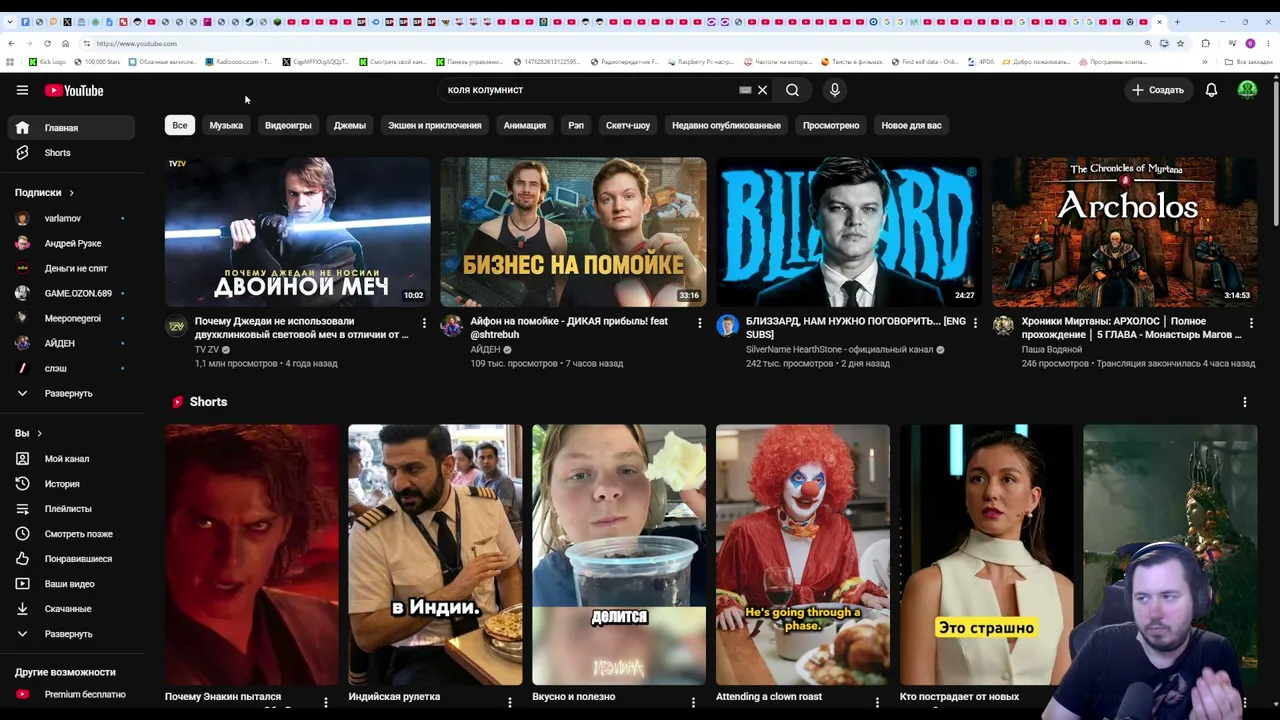Open options menu for Хроники Миртаны video

1251,323
